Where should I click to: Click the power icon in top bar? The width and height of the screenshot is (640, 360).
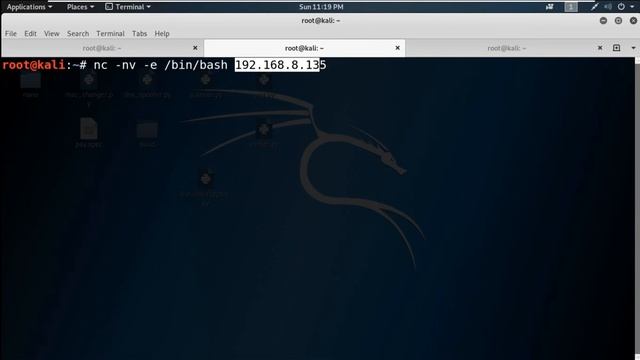pos(621,7)
